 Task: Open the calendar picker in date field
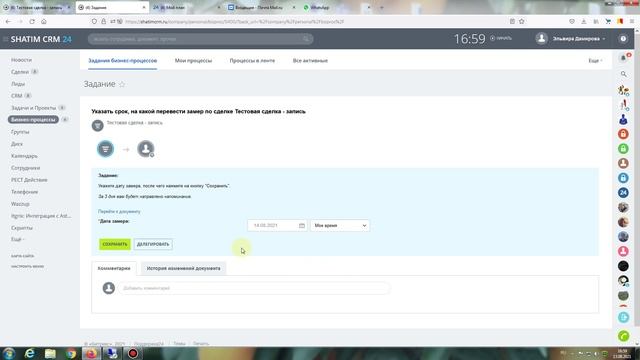coord(302,225)
